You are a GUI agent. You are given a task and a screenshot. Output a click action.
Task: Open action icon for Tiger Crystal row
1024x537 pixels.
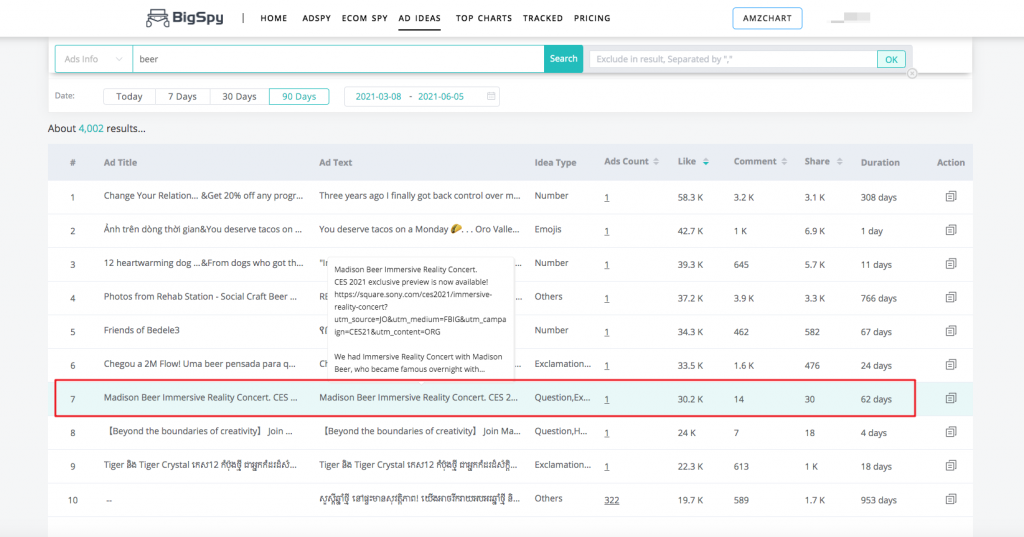coord(951,465)
